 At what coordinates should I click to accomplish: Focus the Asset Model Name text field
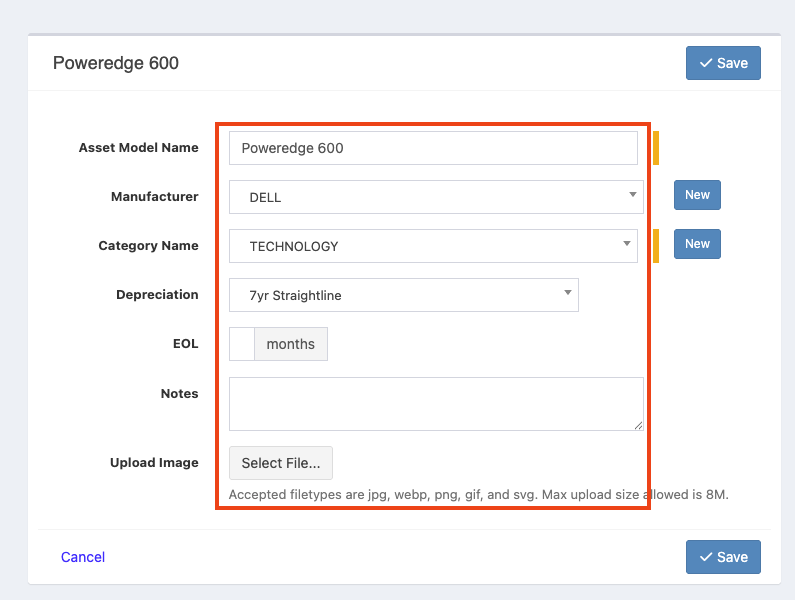point(433,148)
